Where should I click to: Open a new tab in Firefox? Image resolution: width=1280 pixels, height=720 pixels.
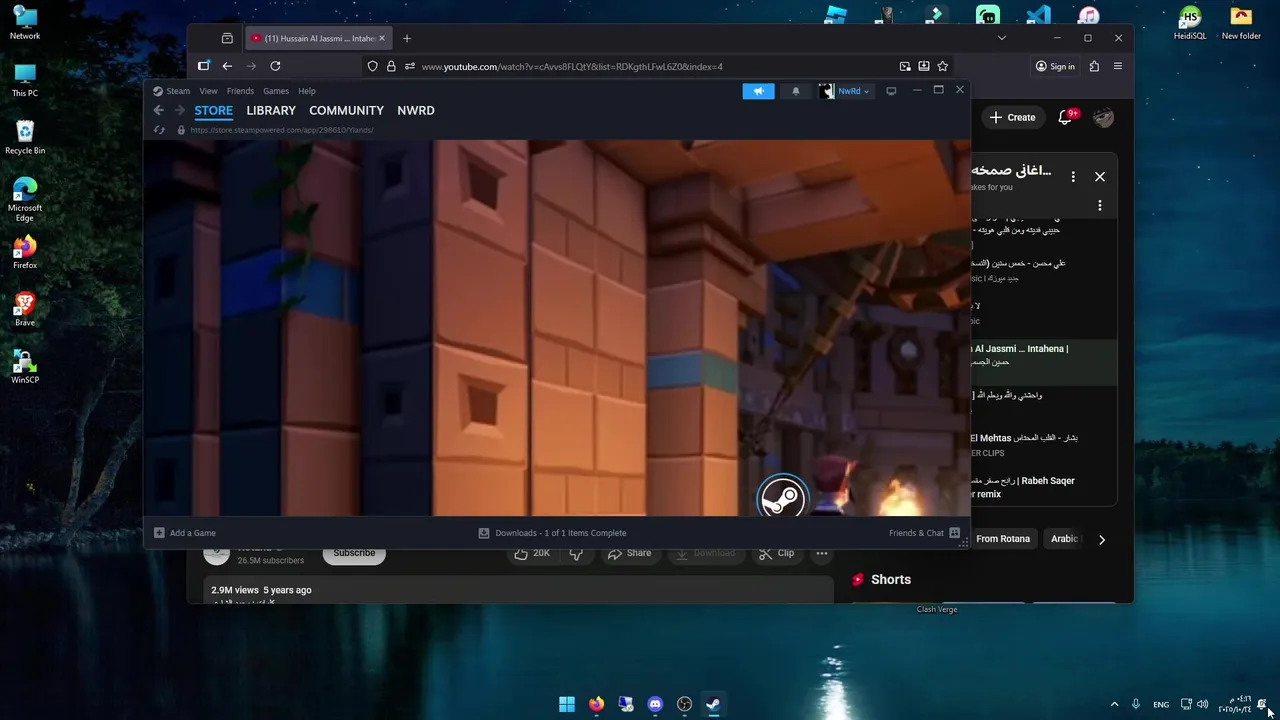coord(407,38)
